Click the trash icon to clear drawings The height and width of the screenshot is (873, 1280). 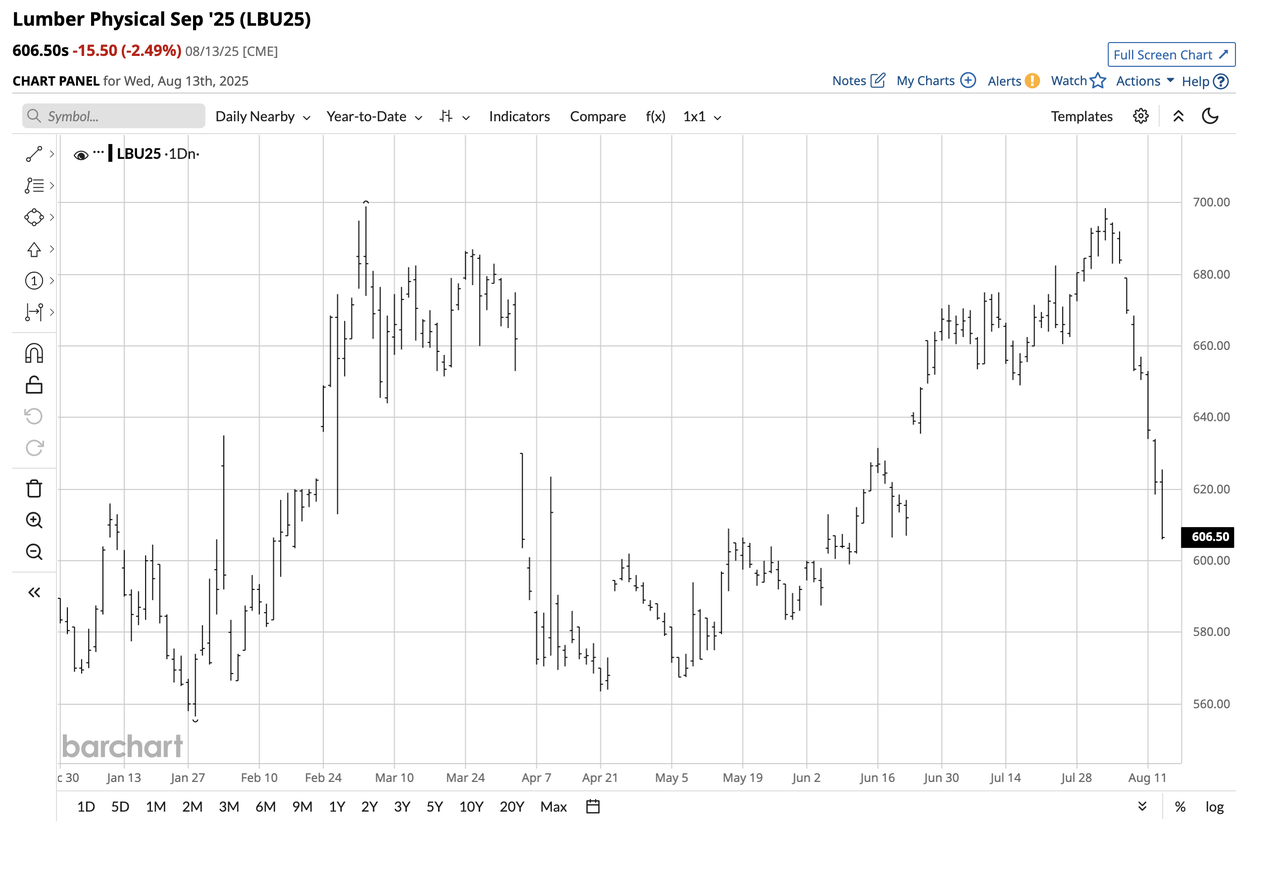pyautogui.click(x=33, y=488)
